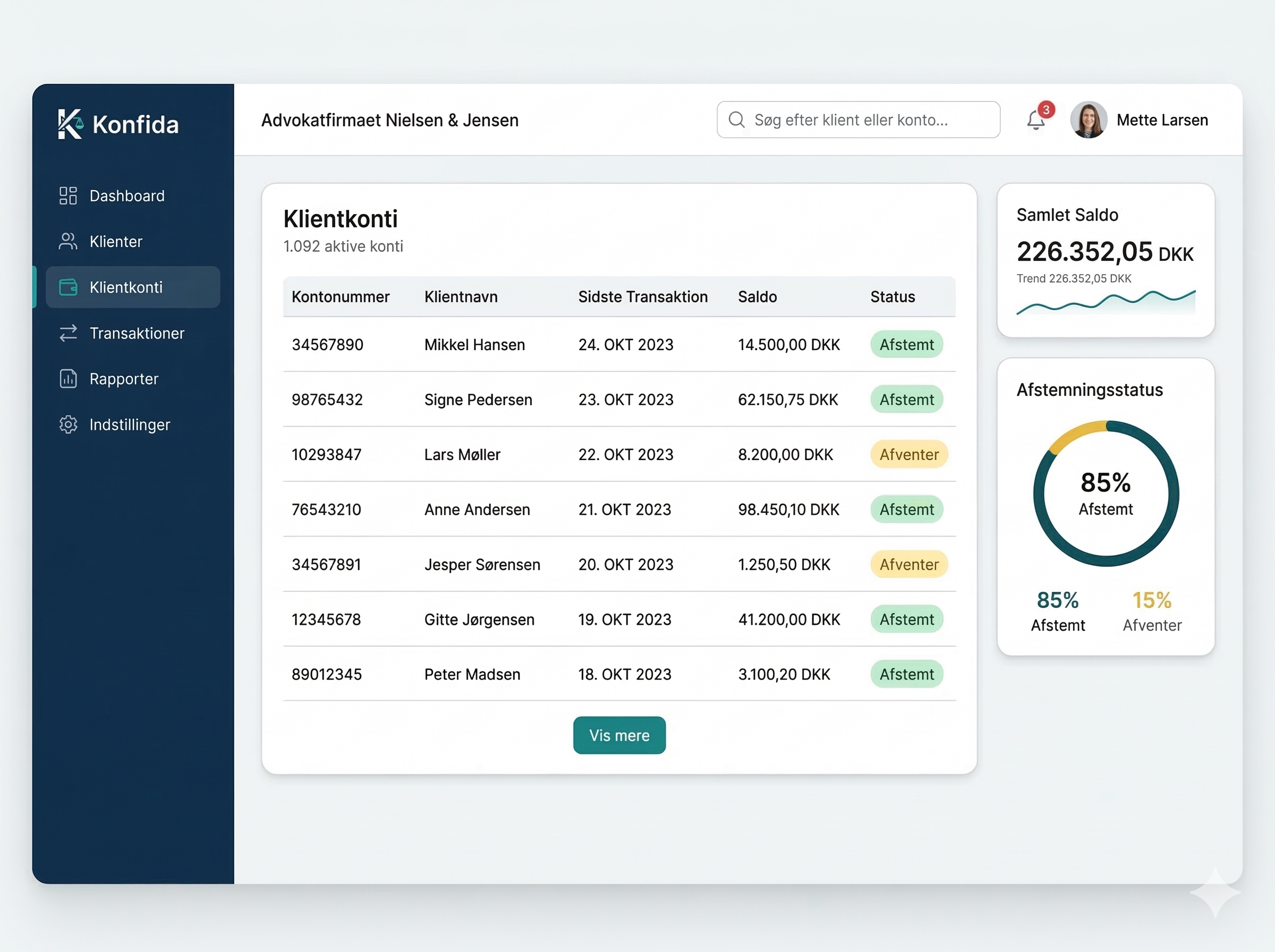Click the search magnifier icon
The image size is (1275, 952).
click(736, 120)
